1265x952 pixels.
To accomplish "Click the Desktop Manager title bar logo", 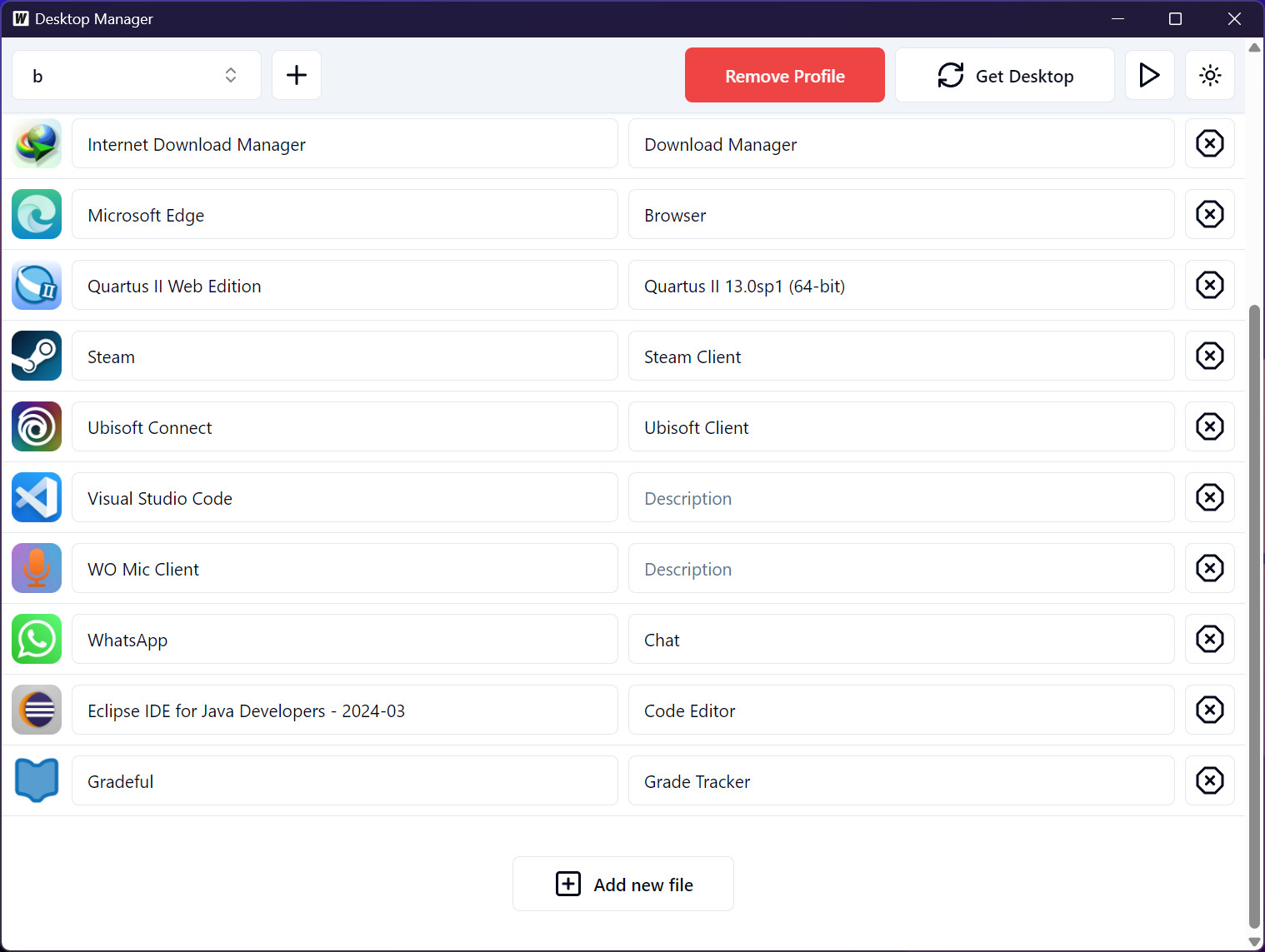I will (x=21, y=18).
